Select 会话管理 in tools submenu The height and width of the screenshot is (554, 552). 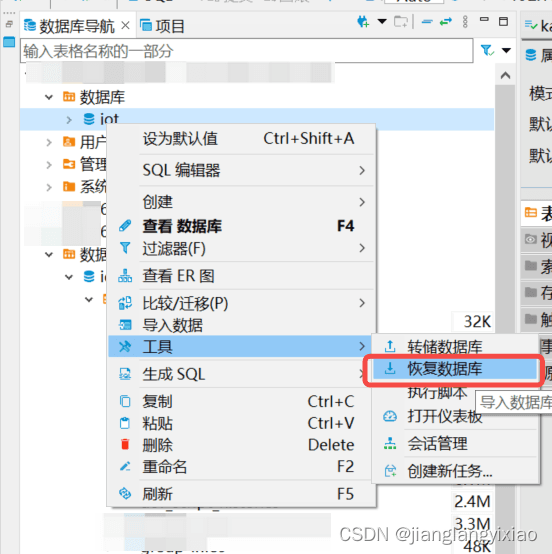[x=455, y=443]
